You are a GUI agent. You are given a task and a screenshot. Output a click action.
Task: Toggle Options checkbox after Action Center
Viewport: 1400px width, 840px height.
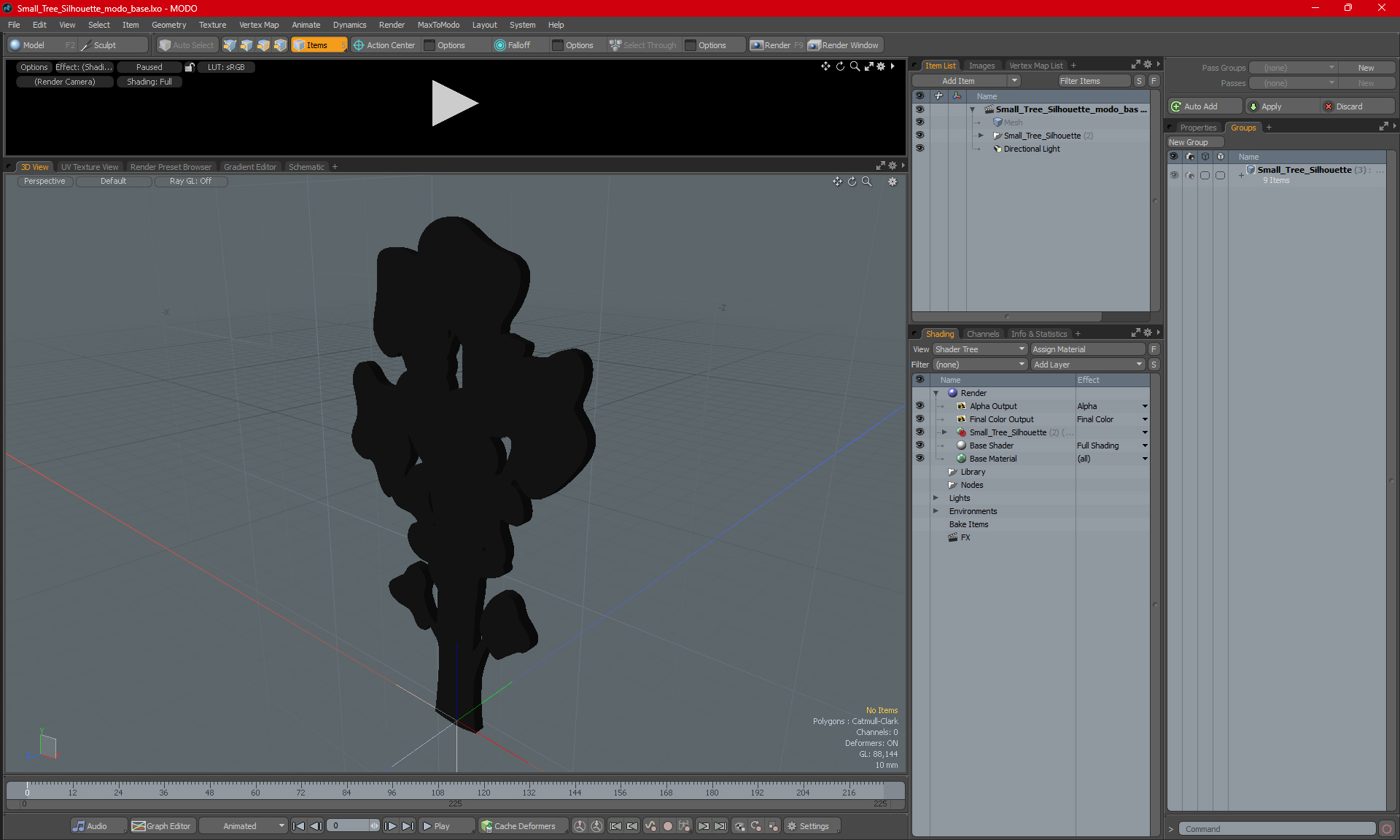(x=429, y=45)
